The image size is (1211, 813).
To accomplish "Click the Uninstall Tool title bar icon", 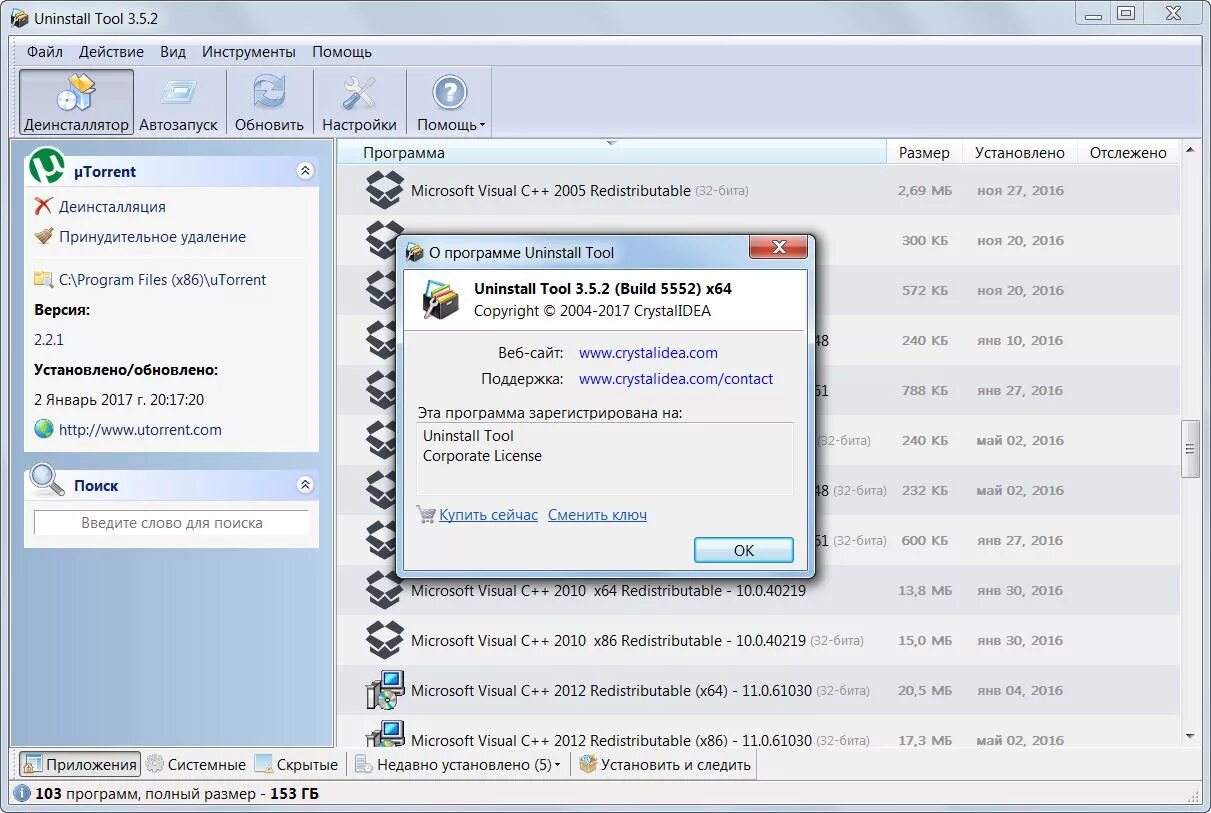I will (x=19, y=19).
